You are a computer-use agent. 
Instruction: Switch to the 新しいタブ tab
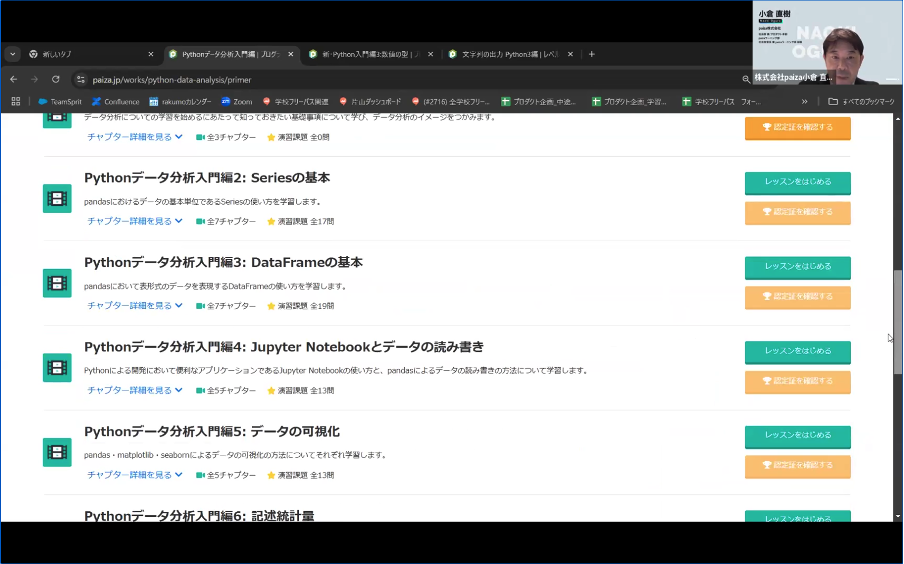click(x=91, y=54)
